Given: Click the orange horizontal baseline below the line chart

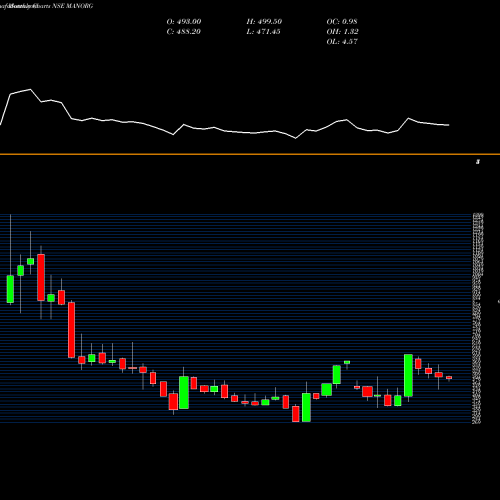Looking at the screenshot, I should click(x=250, y=154).
